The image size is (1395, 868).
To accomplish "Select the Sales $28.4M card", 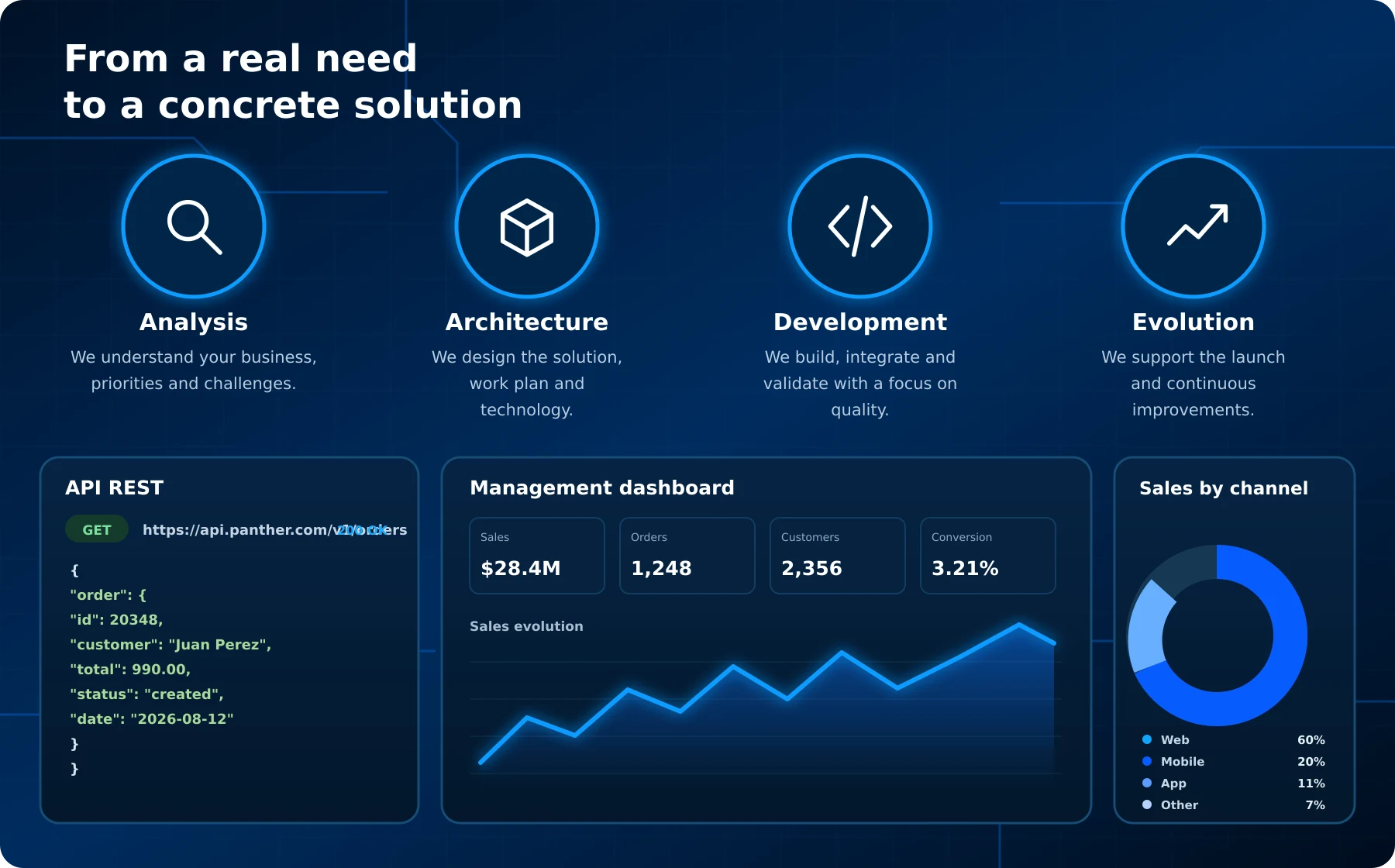I will click(537, 556).
